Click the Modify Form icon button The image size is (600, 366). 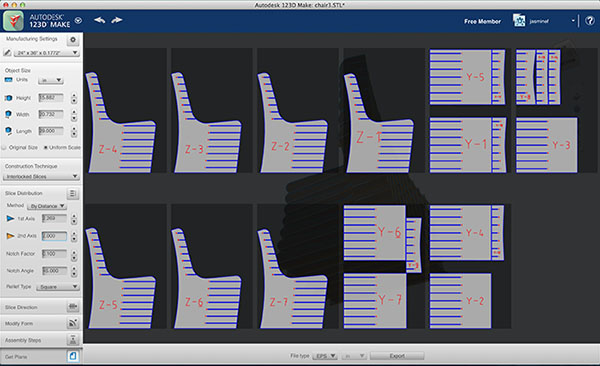click(73, 323)
